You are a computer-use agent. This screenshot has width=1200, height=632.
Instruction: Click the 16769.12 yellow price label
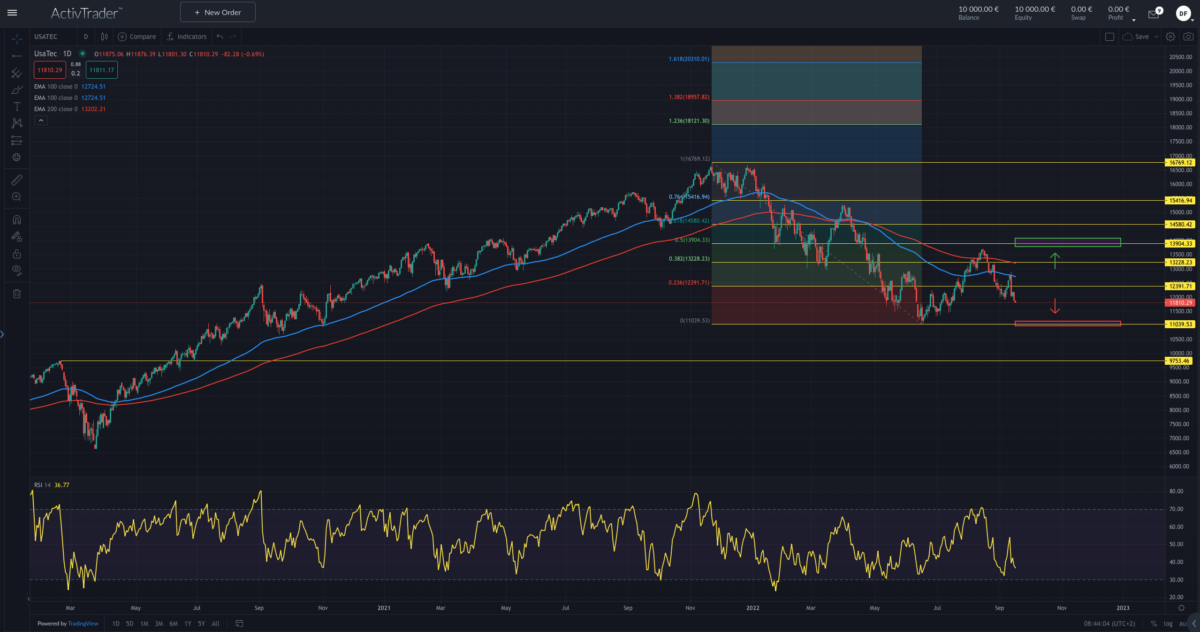coord(1181,162)
